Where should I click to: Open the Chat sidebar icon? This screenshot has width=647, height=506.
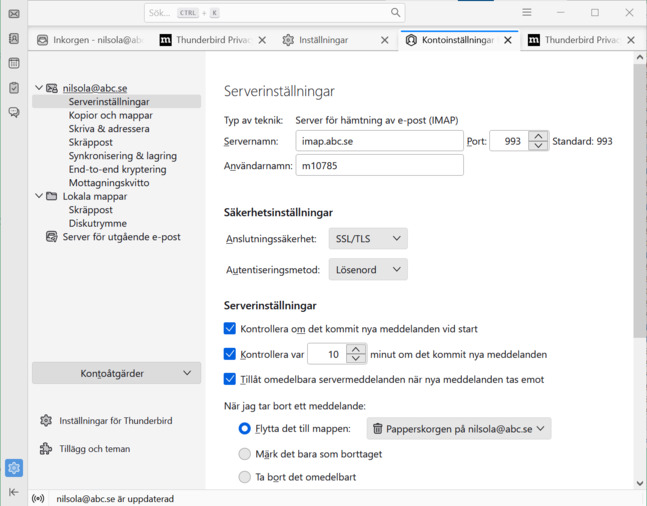click(x=14, y=112)
